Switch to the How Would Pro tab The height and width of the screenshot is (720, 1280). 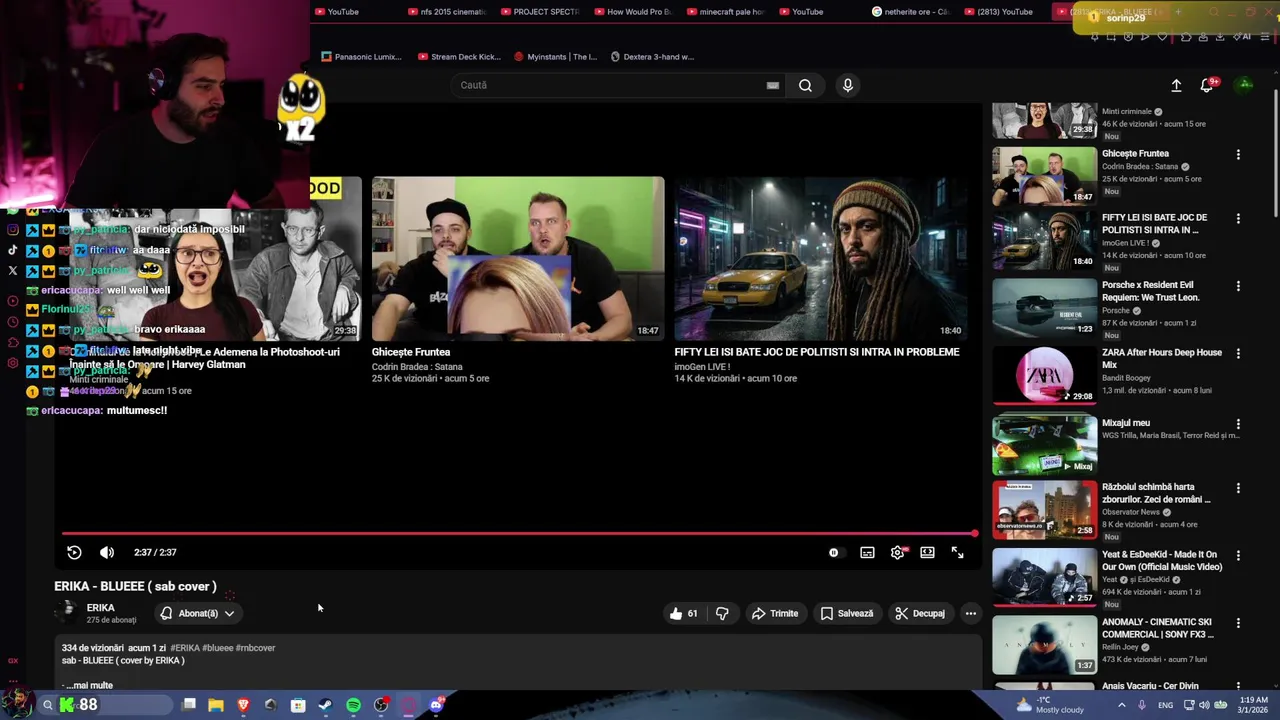point(632,12)
